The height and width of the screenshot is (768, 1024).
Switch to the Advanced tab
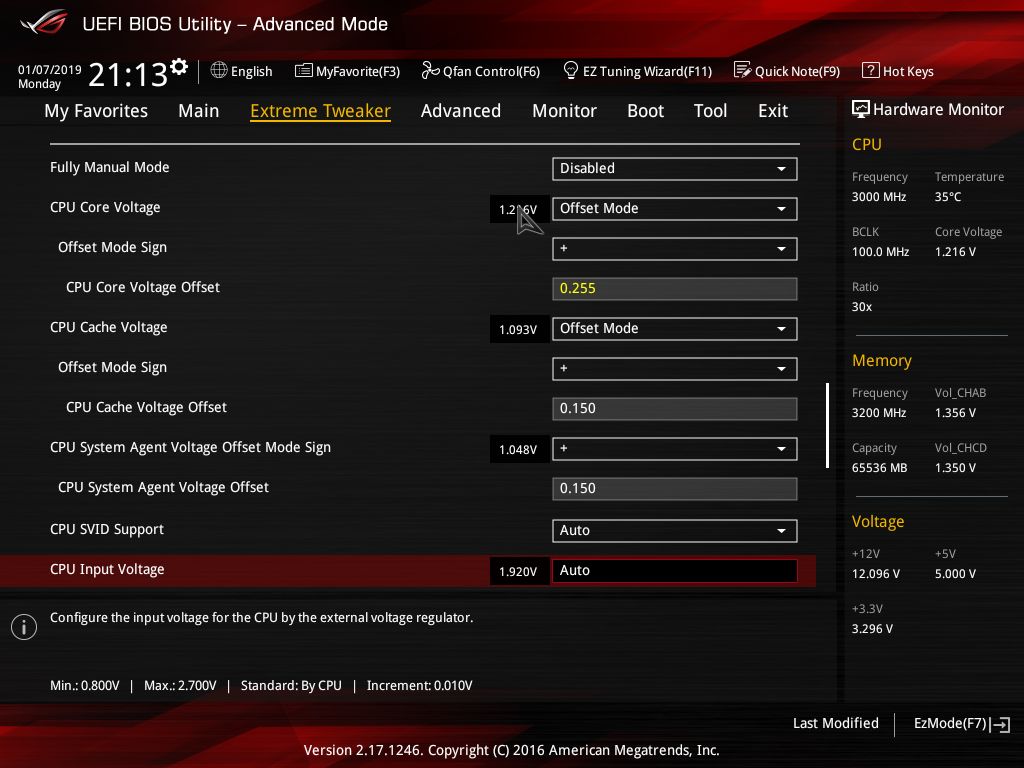click(460, 111)
